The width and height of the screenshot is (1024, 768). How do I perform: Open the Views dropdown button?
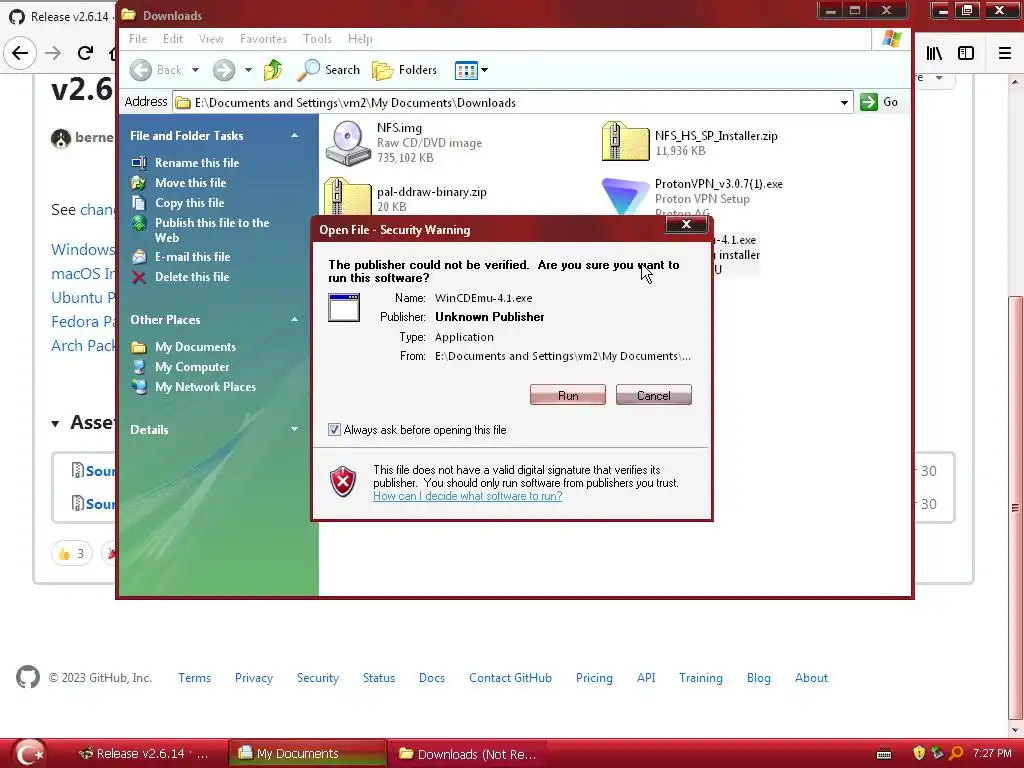click(x=471, y=70)
